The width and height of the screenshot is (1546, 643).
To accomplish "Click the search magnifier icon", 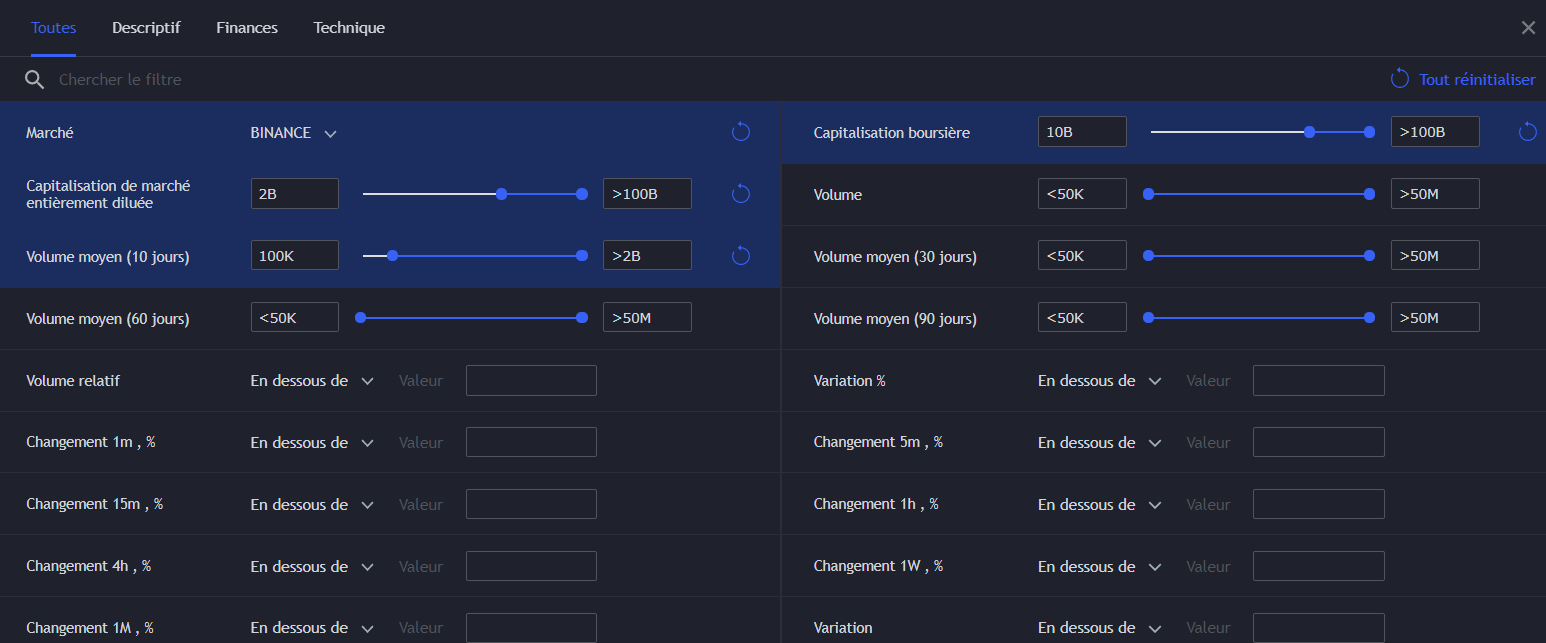I will [35, 80].
